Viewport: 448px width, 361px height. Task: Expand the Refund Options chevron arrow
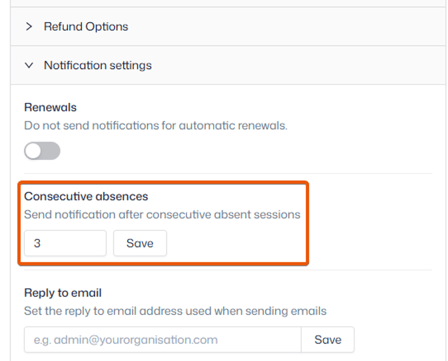pyautogui.click(x=29, y=26)
